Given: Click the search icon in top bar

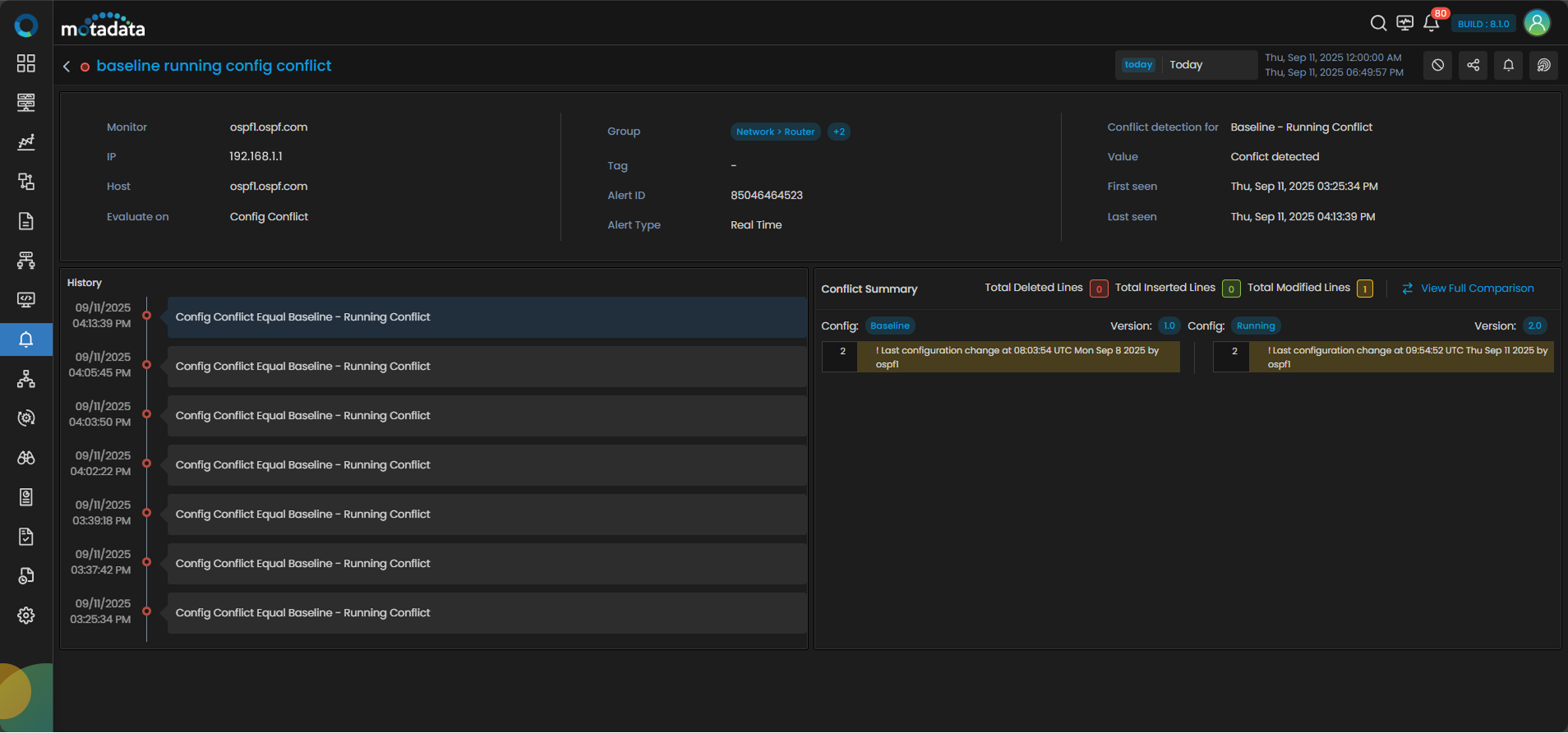Looking at the screenshot, I should 1378,23.
